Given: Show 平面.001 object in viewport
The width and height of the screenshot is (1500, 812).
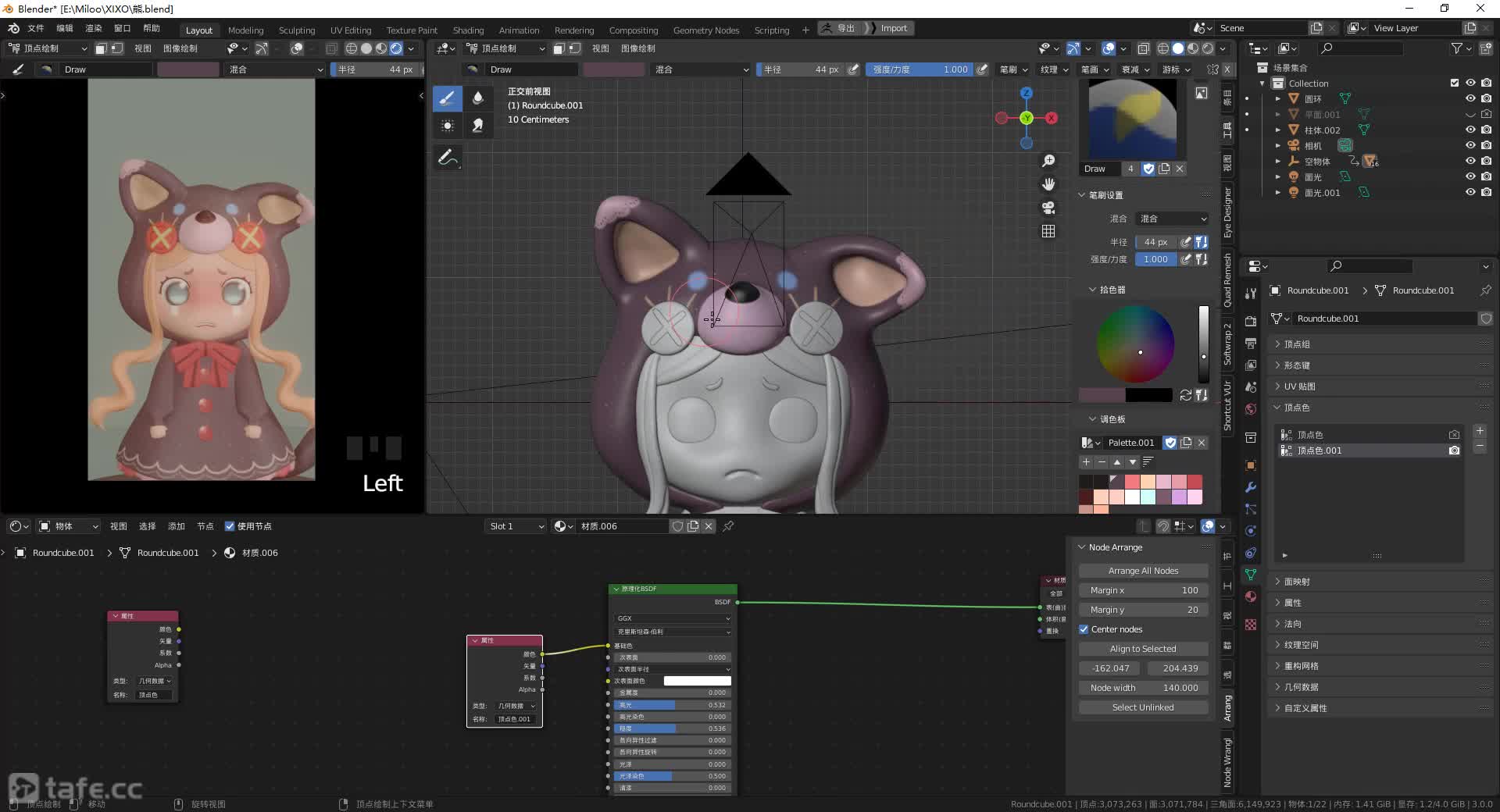Looking at the screenshot, I should tap(1470, 115).
